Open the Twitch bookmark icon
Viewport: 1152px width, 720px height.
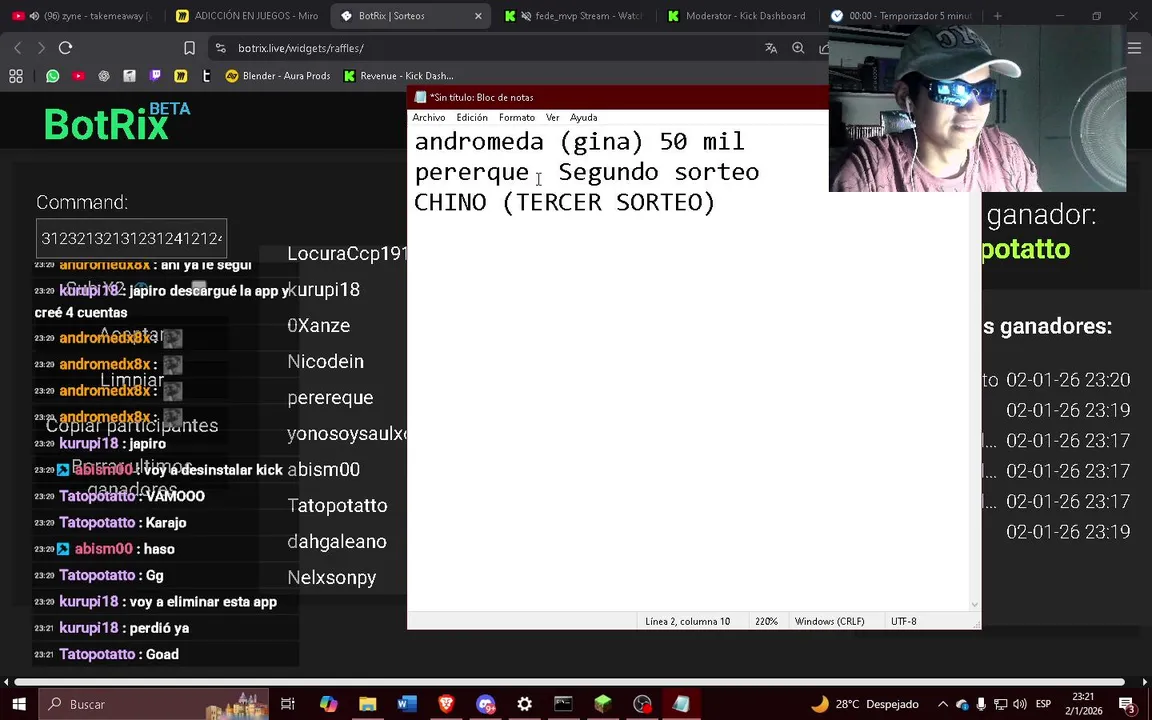click(155, 76)
